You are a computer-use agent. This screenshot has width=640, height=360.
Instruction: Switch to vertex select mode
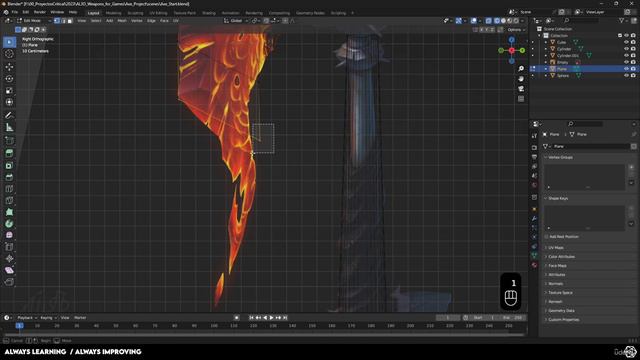point(57,20)
